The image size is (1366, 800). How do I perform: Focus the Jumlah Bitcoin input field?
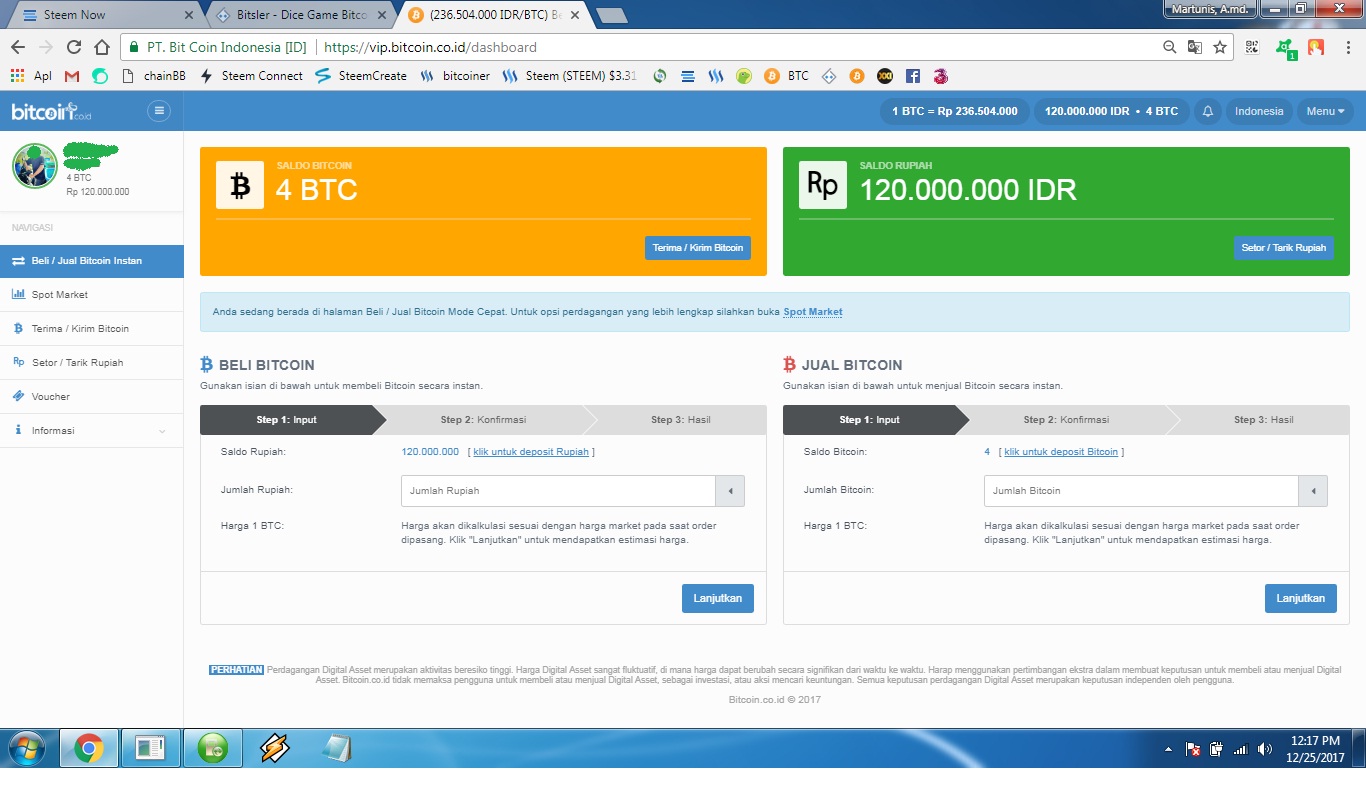click(1141, 491)
